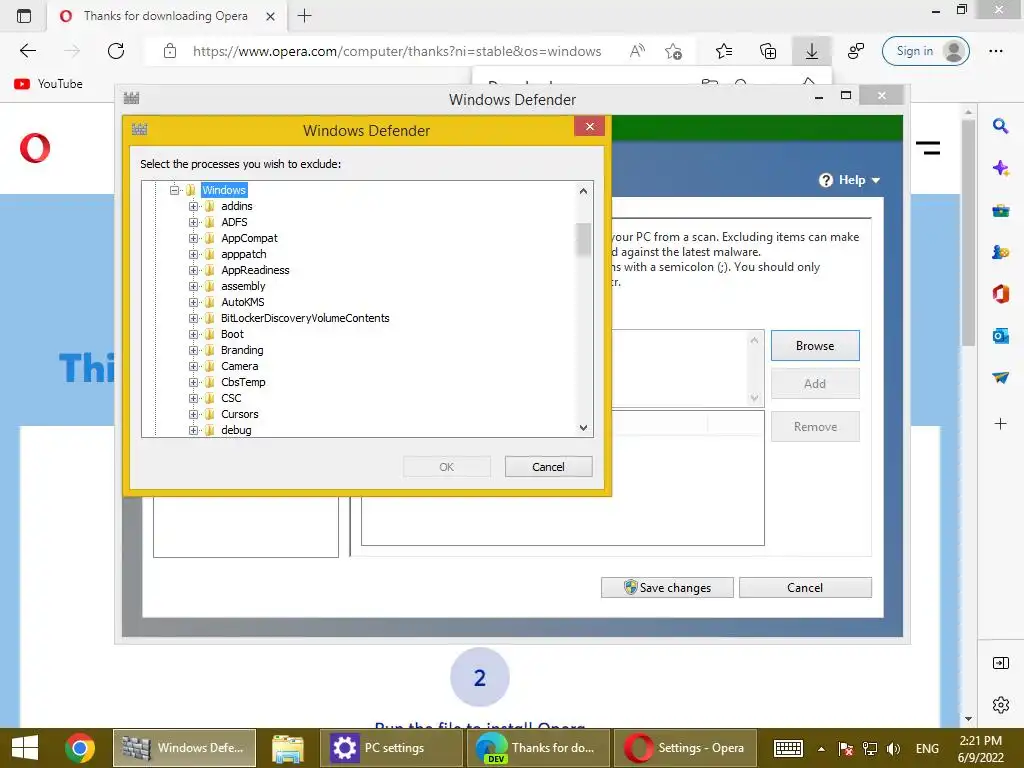Expand the apppatch folder
This screenshot has width=1024, height=768.
coord(193,254)
